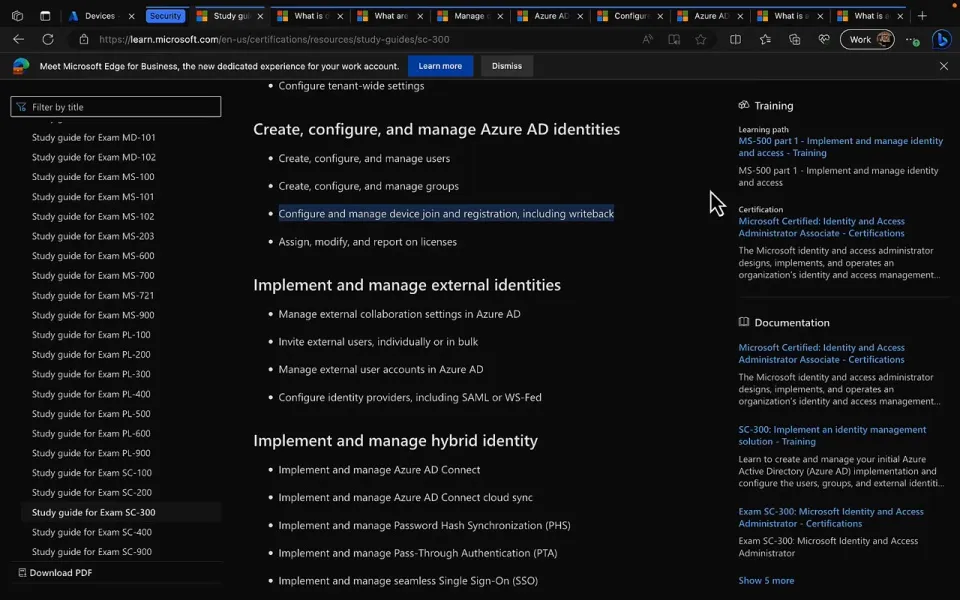
Task: Click the Training section icon
Action: coord(743,105)
